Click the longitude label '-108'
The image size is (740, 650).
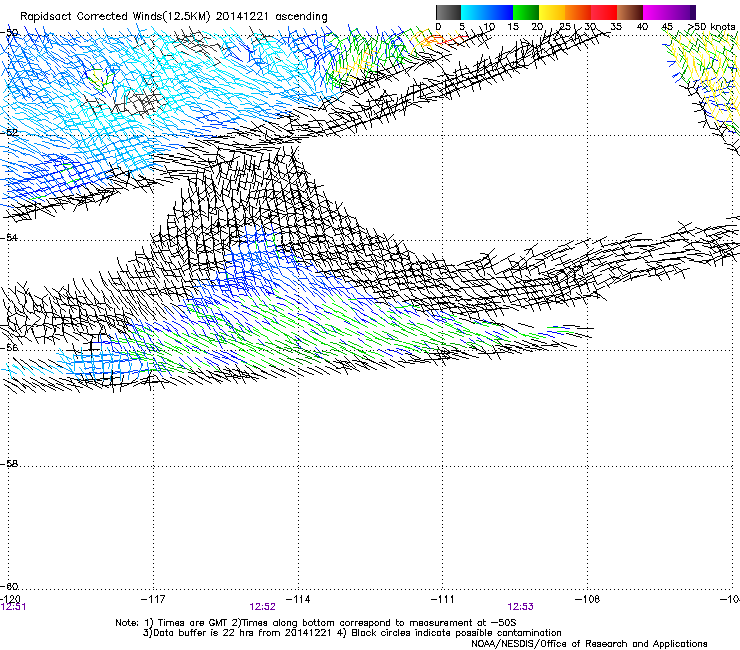pos(588,599)
